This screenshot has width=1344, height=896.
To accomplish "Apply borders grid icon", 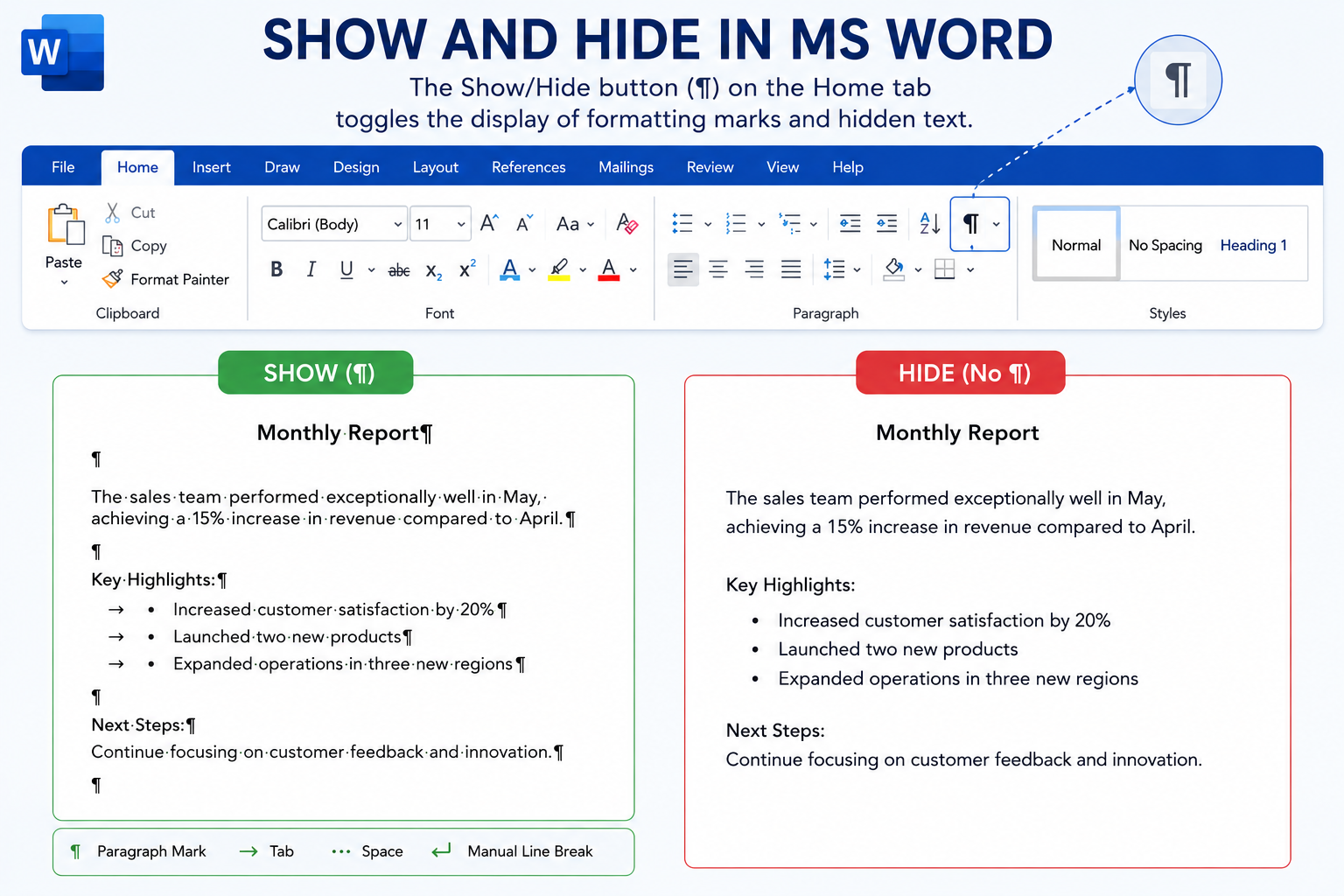I will pos(945,269).
